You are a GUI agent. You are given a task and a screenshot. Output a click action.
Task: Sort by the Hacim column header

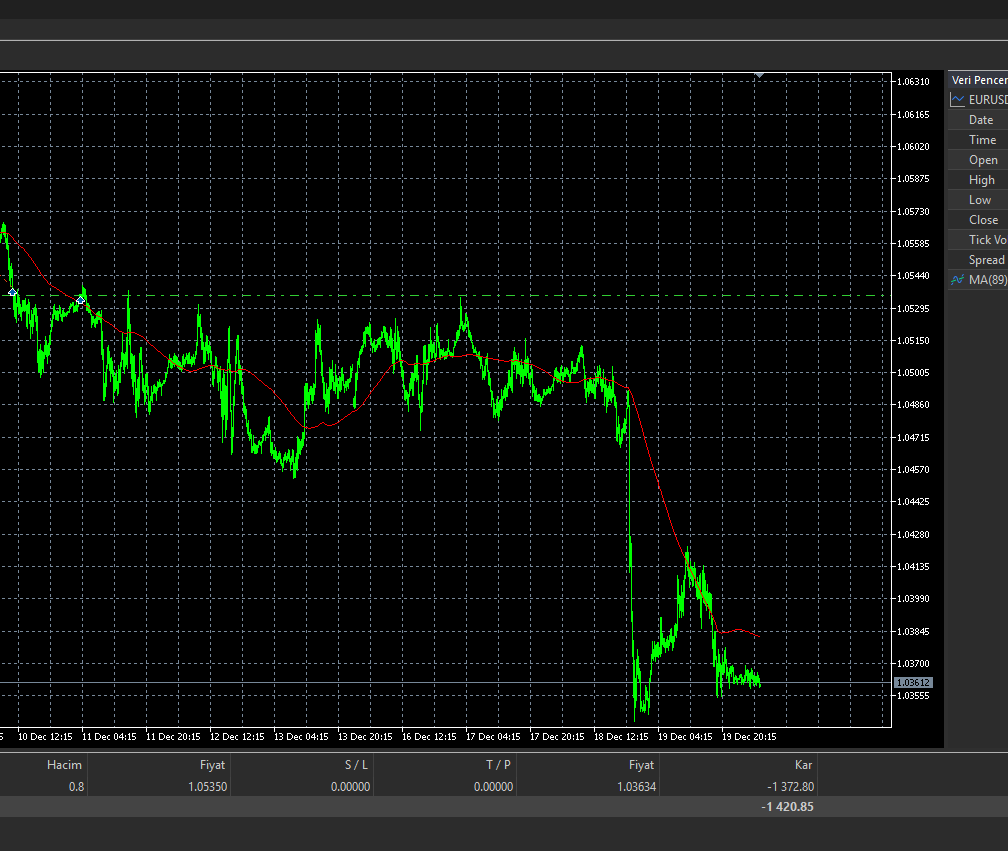[64, 765]
